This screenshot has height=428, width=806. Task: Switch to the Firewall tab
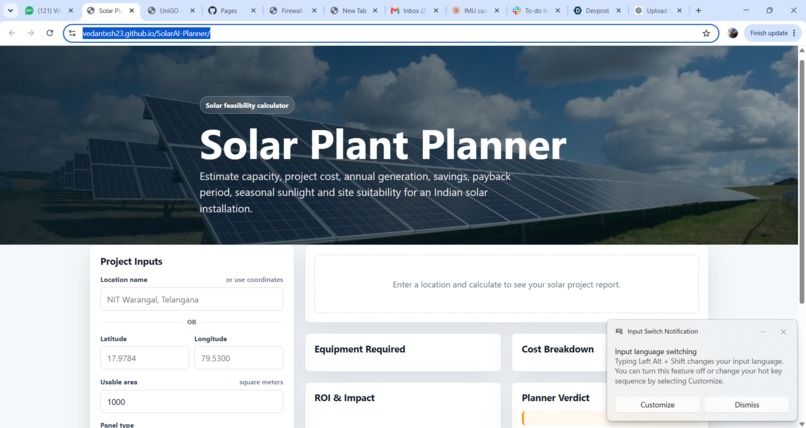[290, 10]
